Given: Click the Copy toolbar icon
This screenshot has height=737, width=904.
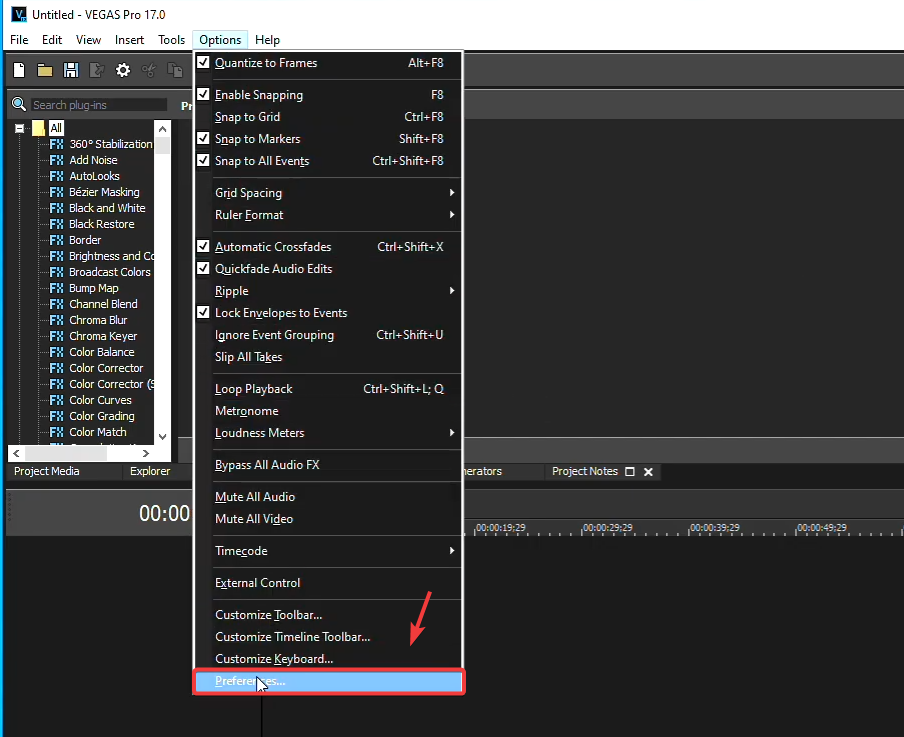Looking at the screenshot, I should [x=175, y=70].
